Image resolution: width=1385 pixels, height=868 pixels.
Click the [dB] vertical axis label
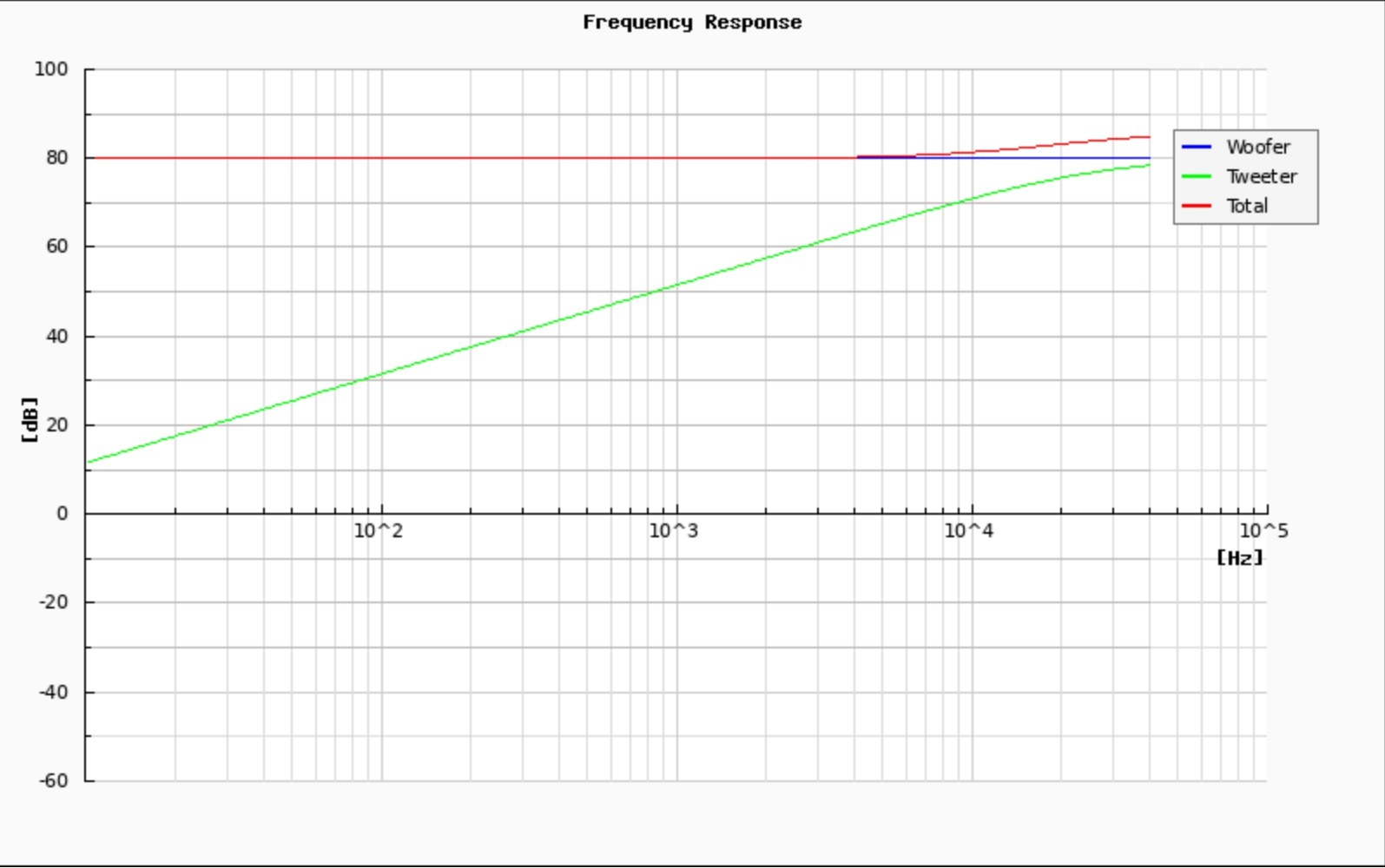point(30,420)
